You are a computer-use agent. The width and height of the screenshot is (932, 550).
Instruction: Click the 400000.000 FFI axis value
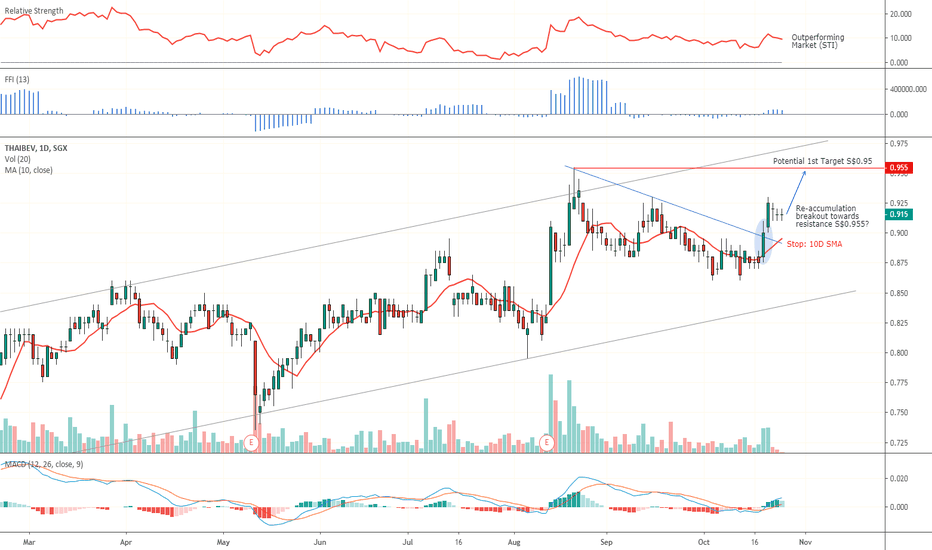click(908, 89)
